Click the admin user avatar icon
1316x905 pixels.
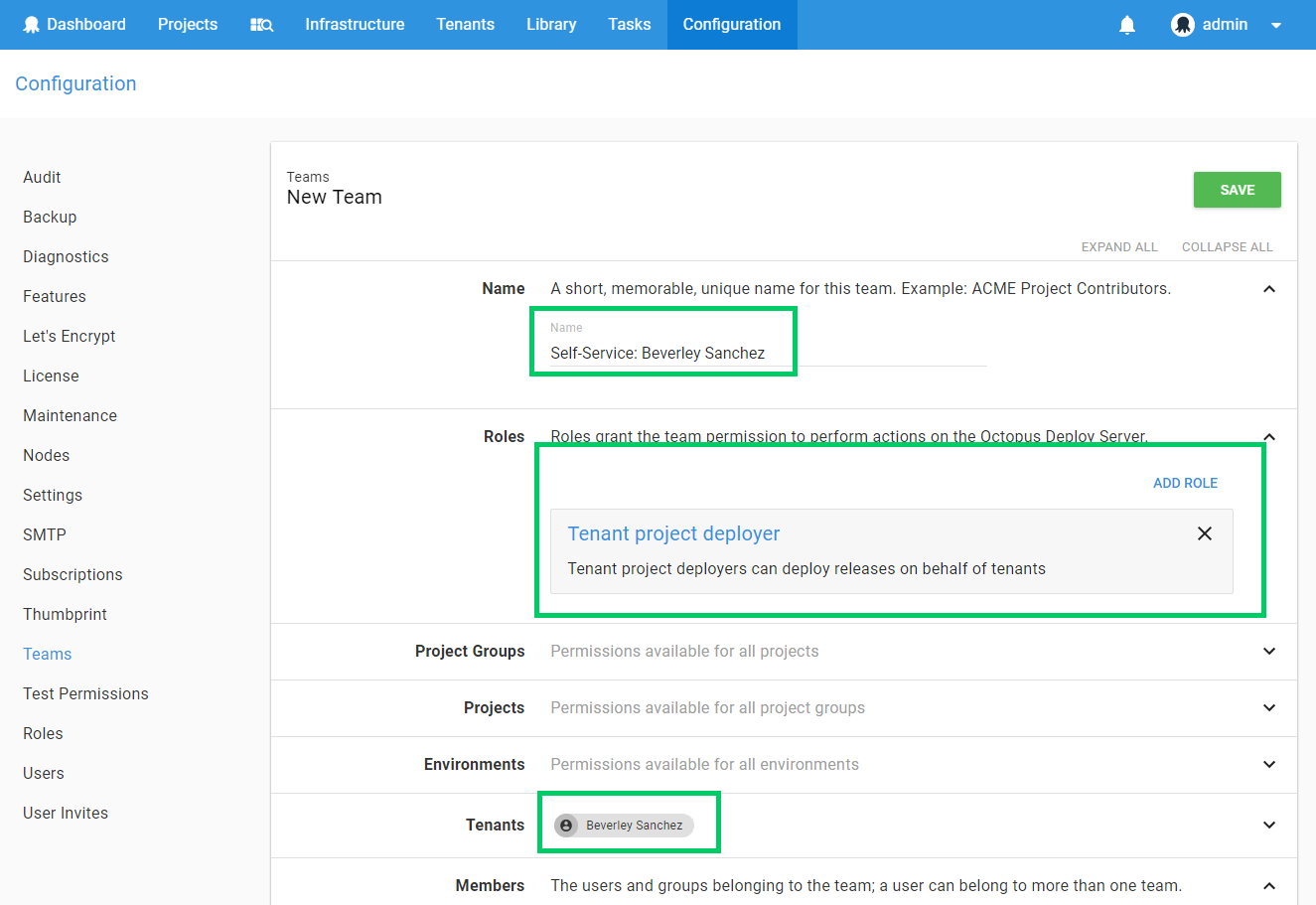(1182, 25)
